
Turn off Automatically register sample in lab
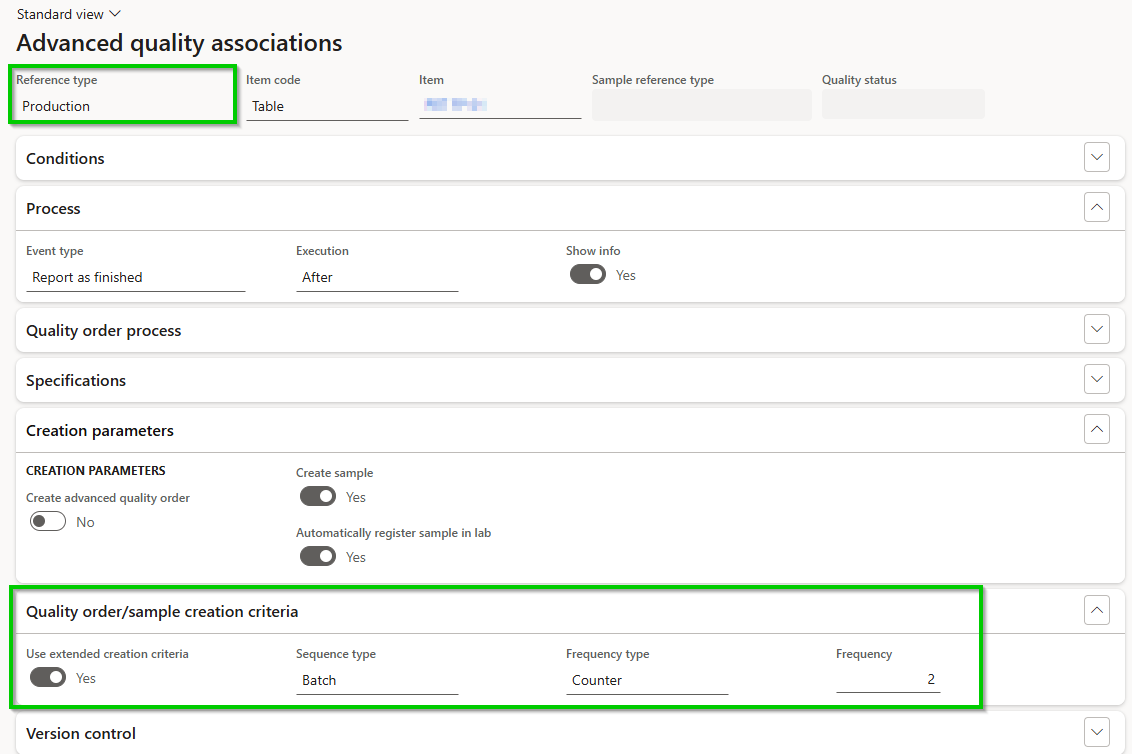click(x=317, y=556)
